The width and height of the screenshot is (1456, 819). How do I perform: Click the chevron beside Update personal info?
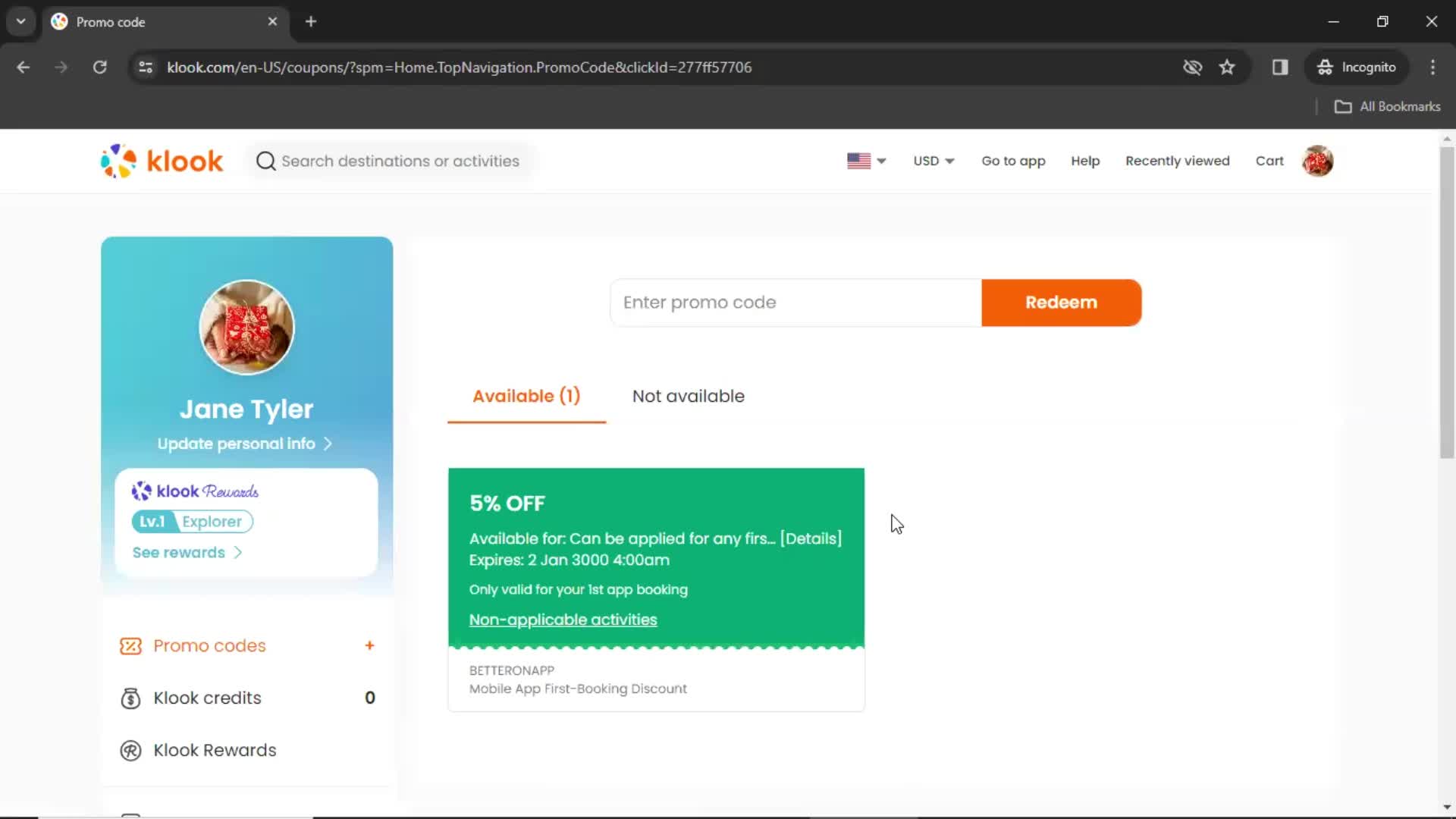coord(328,444)
